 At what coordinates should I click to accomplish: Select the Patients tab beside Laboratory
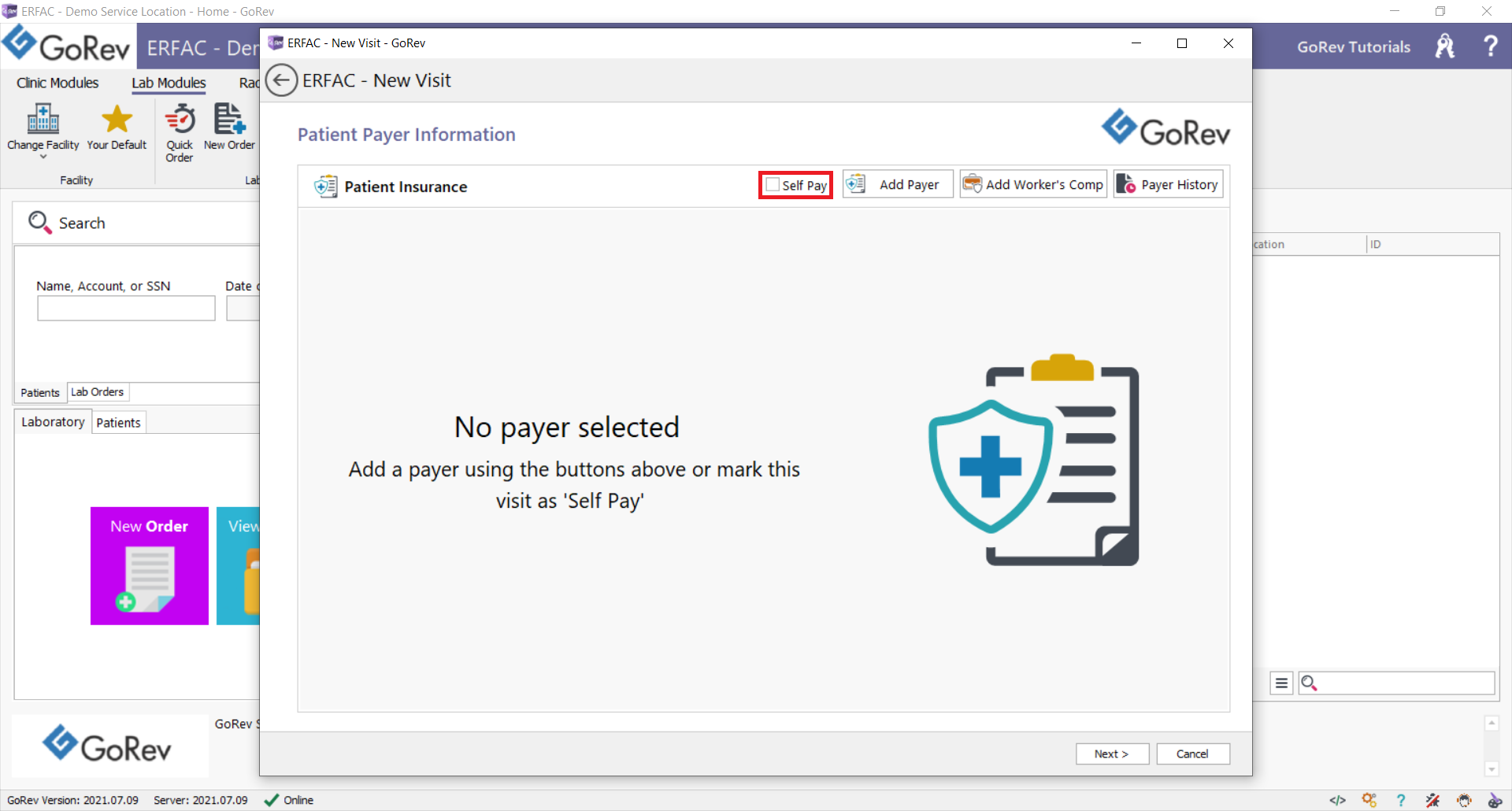118,423
